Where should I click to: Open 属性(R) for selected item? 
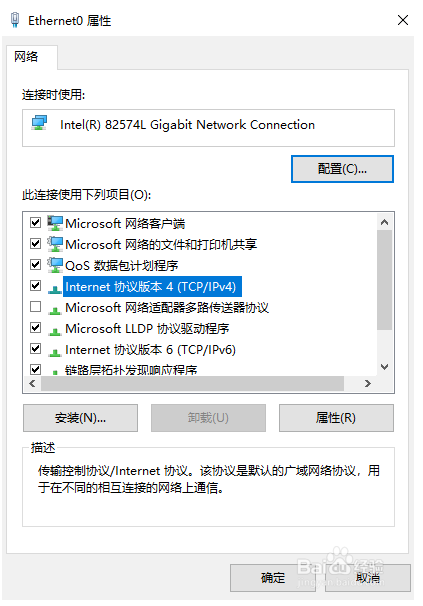(336, 418)
